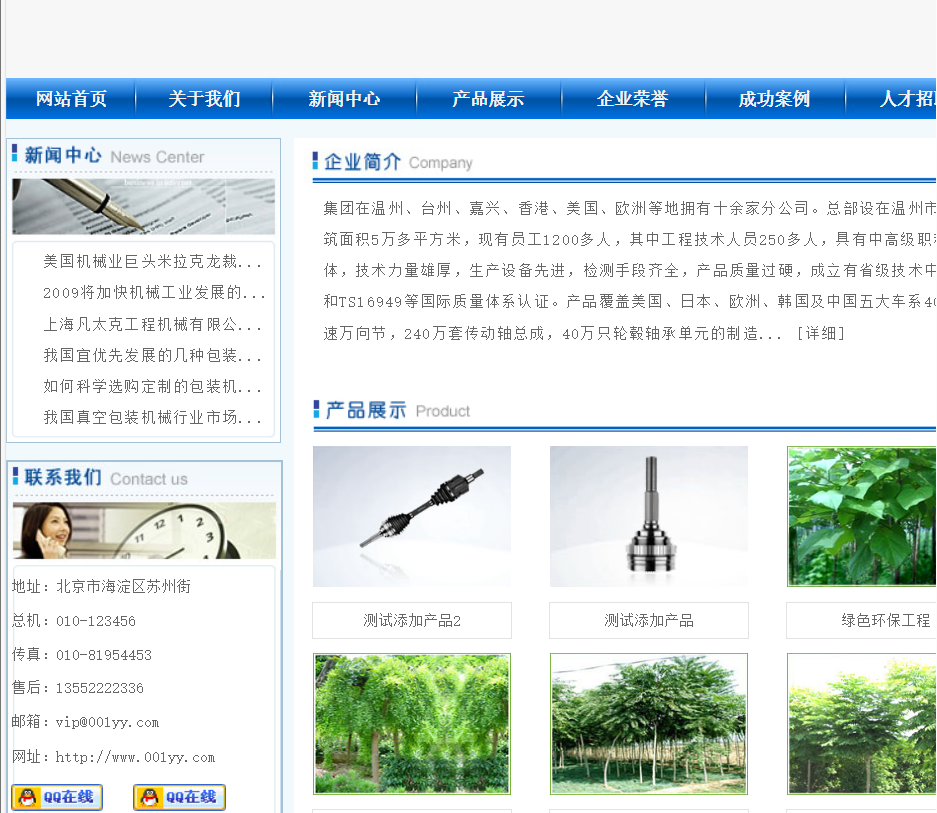Click the second QQ在线 chat button
Image resolution: width=937 pixels, height=813 pixels.
179,797
